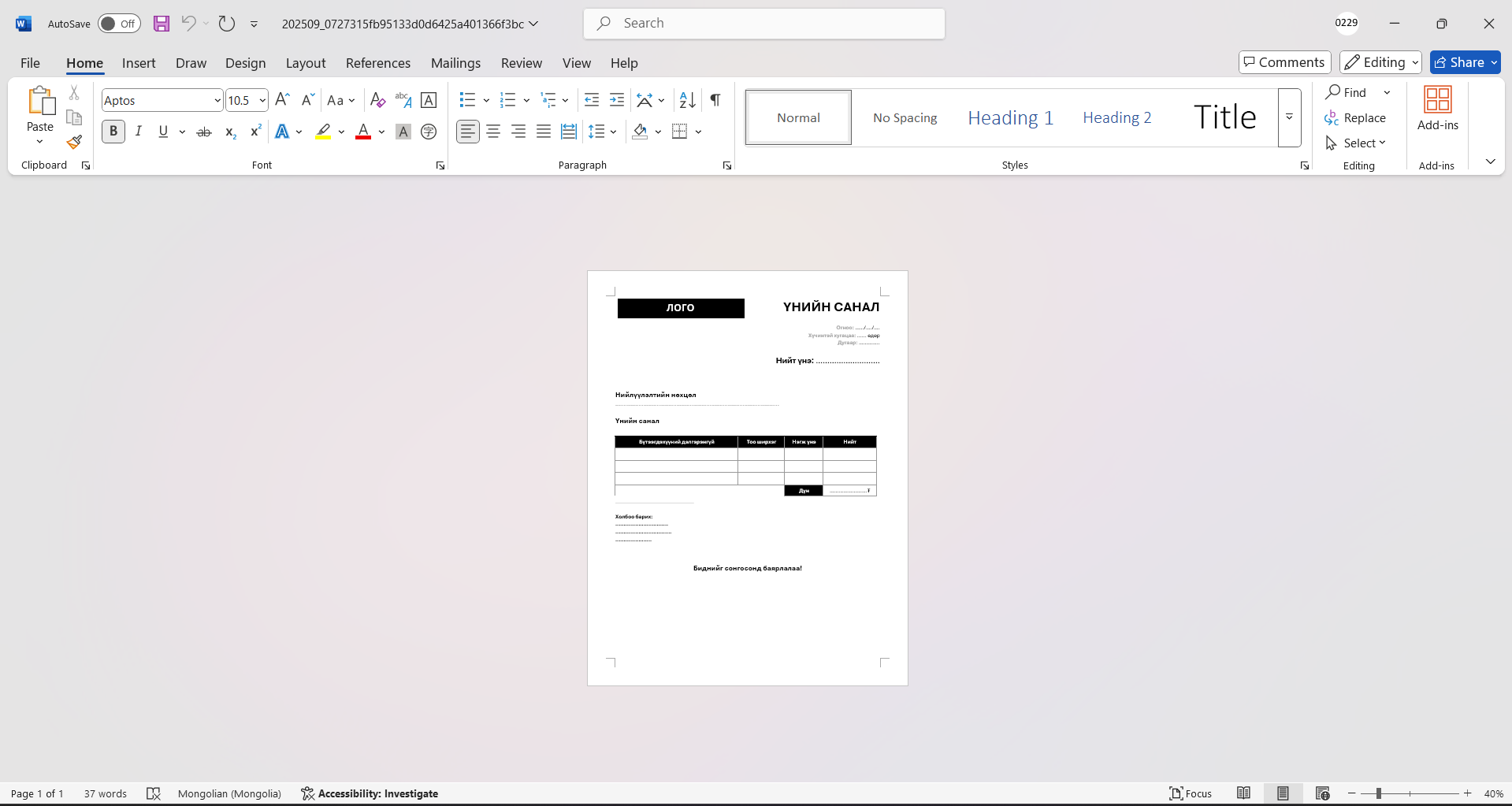Screen dimensions: 1512x806
Task: Increase font size with Grow Font
Action: click(x=282, y=100)
